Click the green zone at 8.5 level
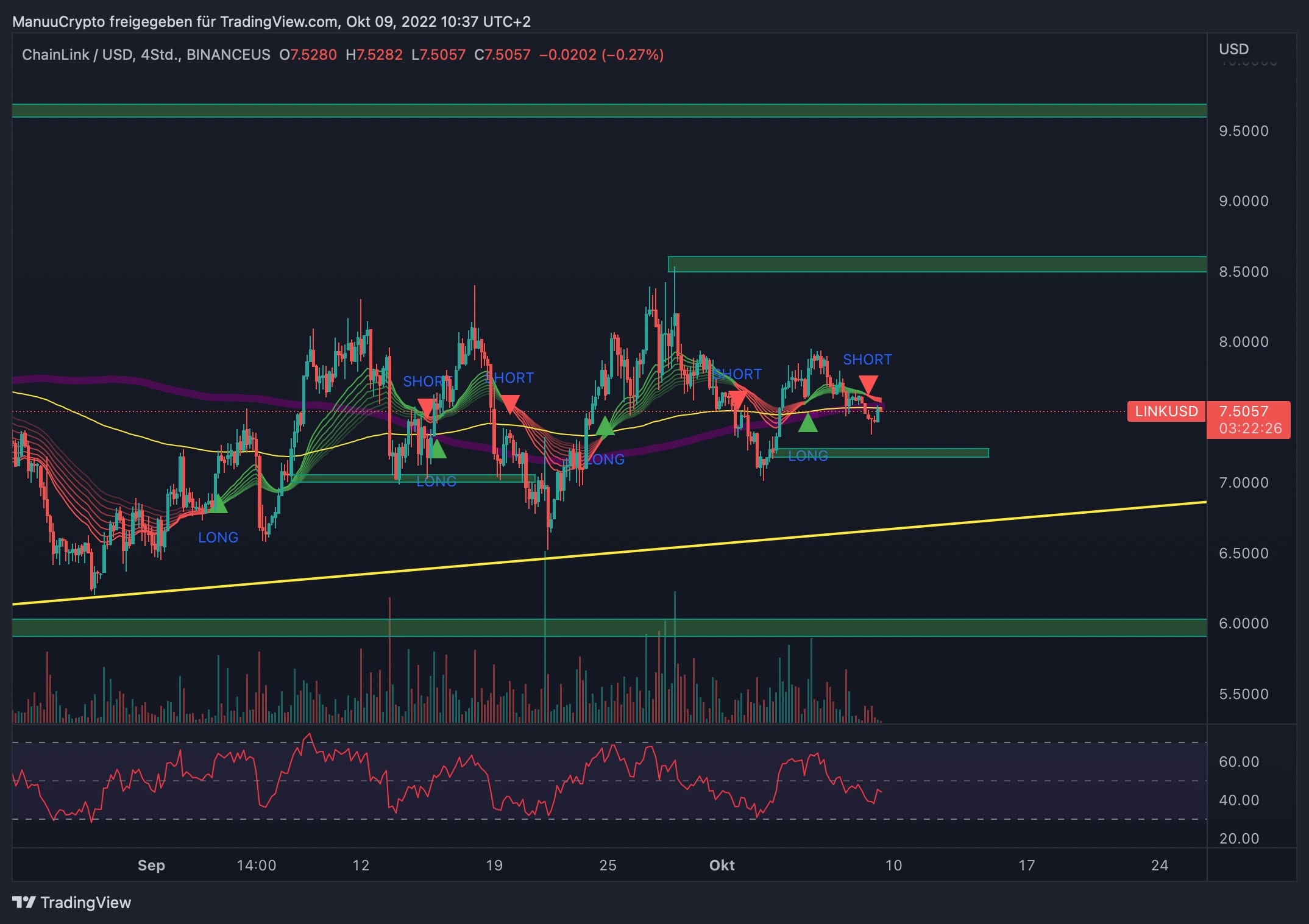This screenshot has width=1309, height=924. tap(937, 264)
